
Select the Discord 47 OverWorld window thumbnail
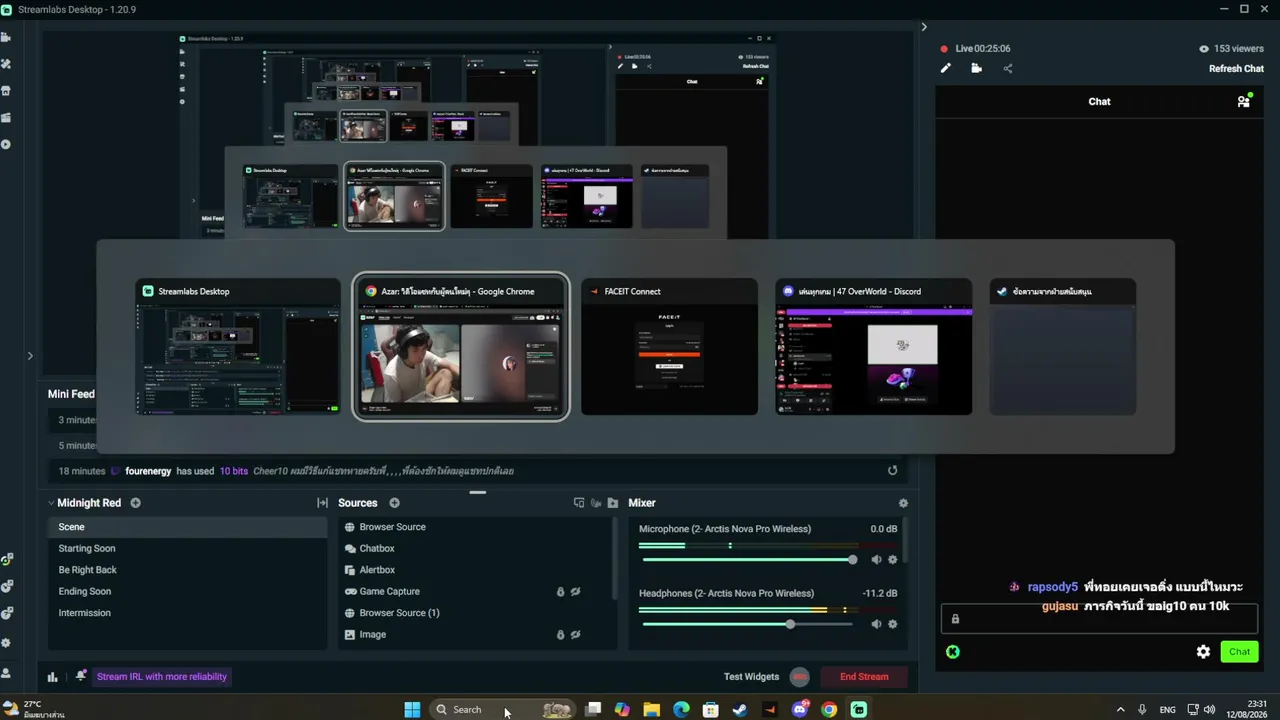click(873, 347)
